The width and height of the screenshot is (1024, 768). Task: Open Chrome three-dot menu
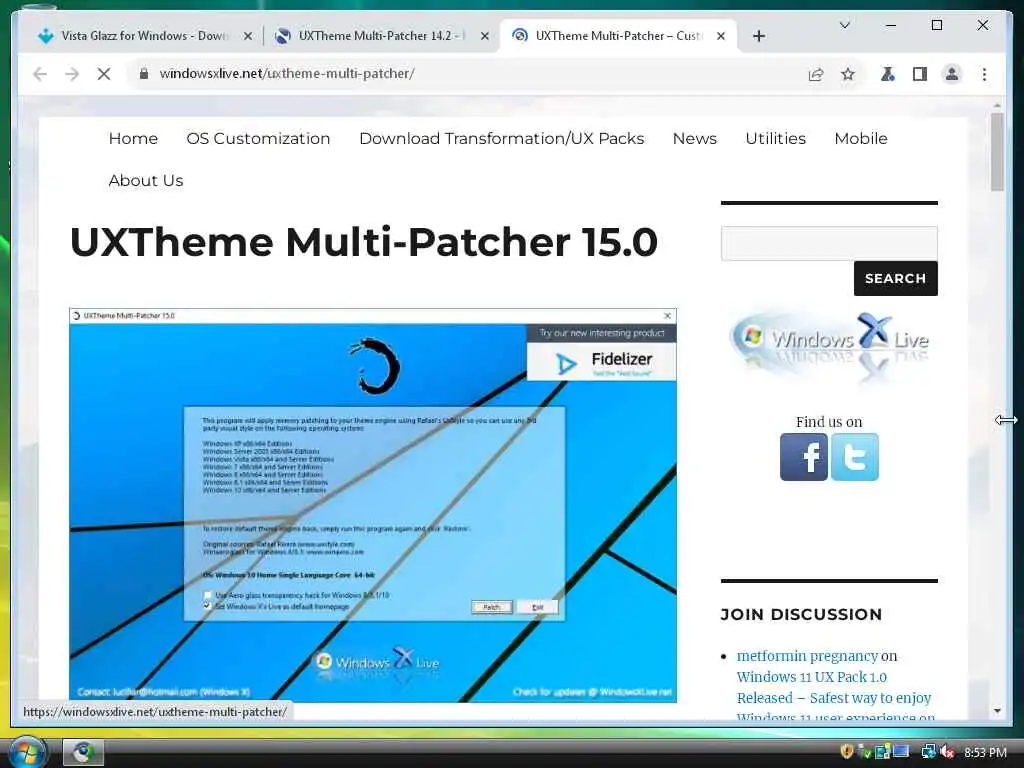tap(984, 74)
